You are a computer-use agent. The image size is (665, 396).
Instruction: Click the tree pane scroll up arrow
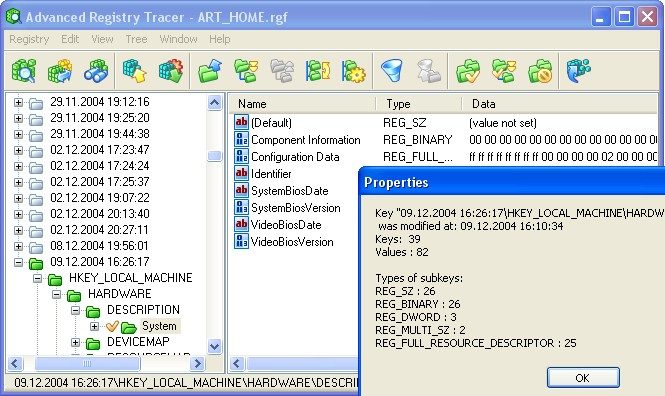(215, 103)
